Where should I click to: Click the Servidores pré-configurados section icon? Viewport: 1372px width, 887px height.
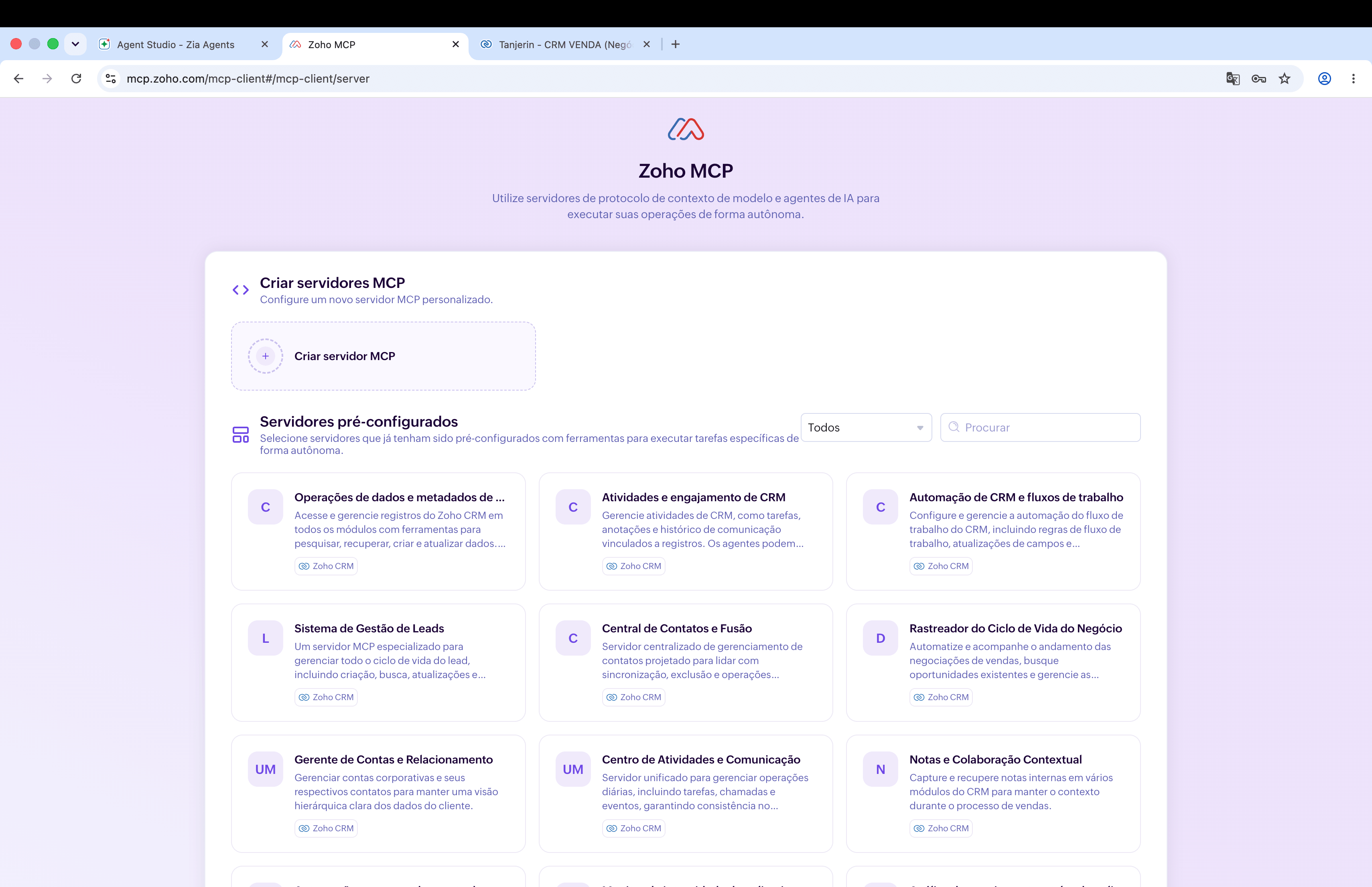241,434
